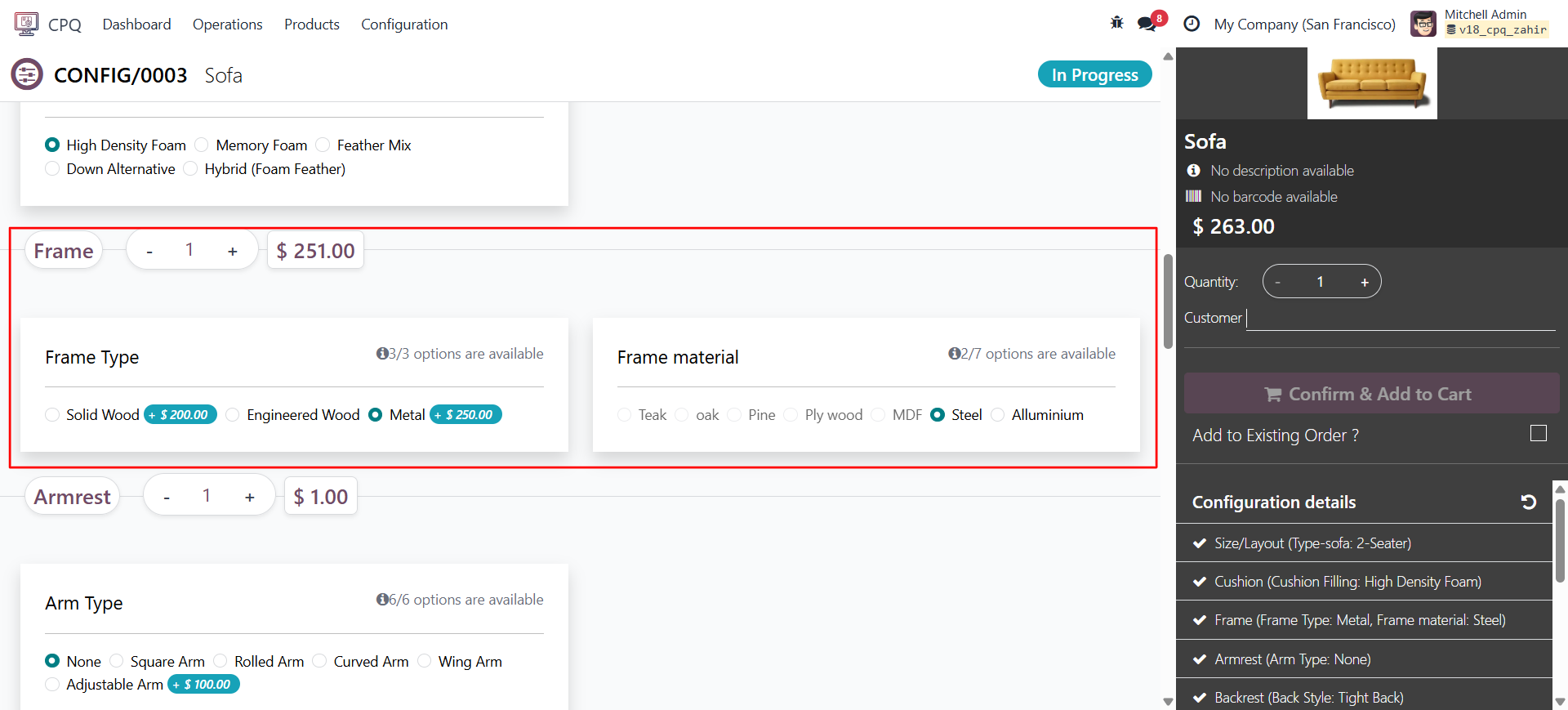Click the configuration details scrollbar down arrow
1568x710 pixels.
[x=1560, y=701]
